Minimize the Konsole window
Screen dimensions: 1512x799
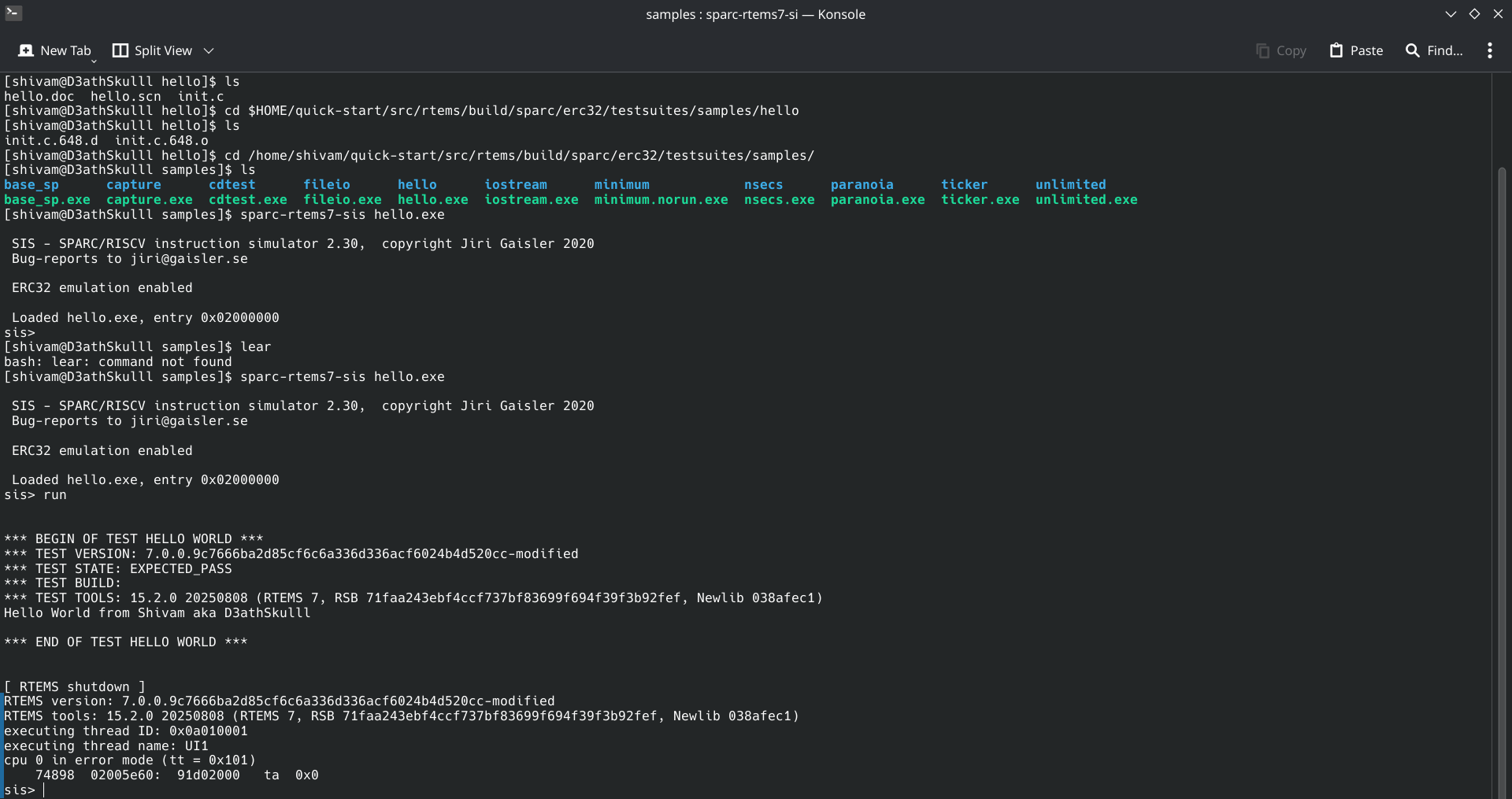coord(1451,14)
